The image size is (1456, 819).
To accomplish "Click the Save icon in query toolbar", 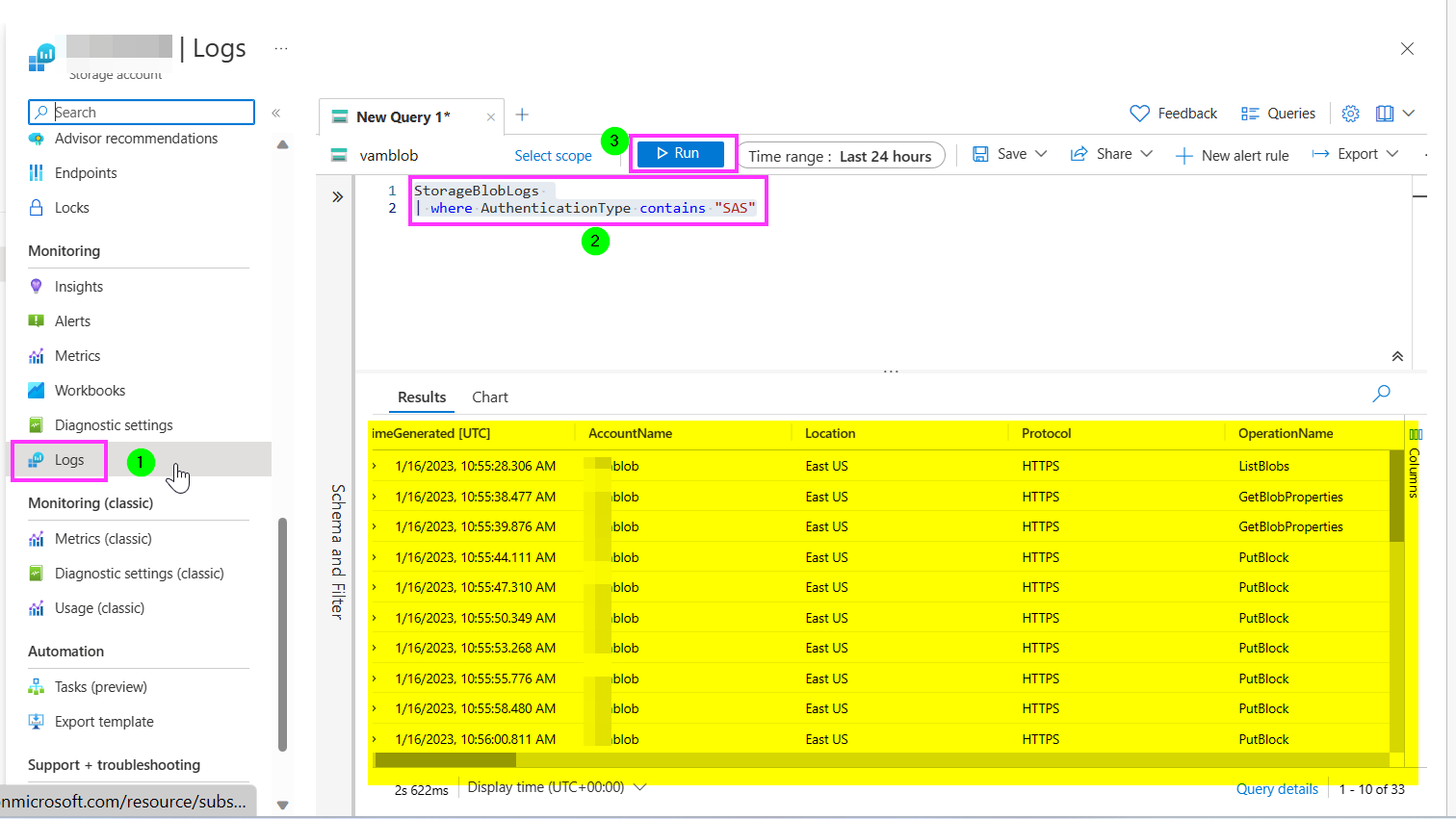I will (x=980, y=154).
